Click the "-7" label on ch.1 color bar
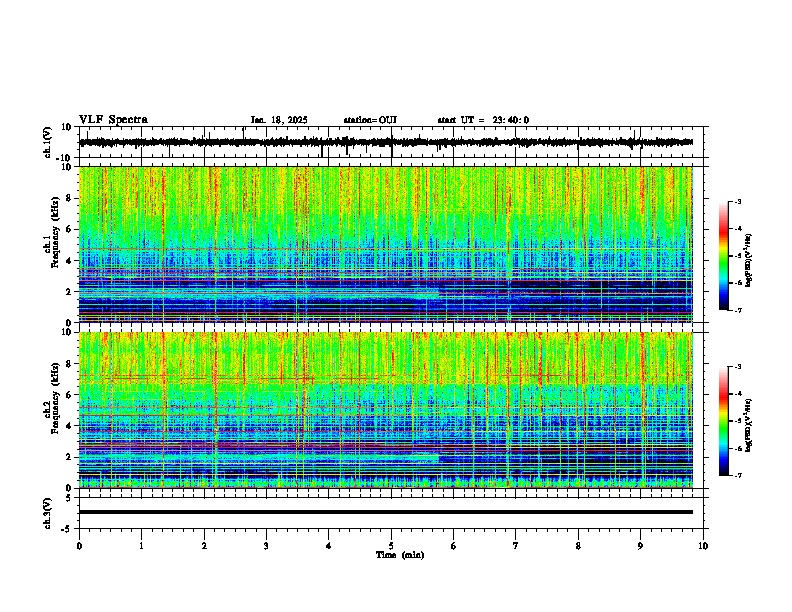 pyautogui.click(x=737, y=310)
